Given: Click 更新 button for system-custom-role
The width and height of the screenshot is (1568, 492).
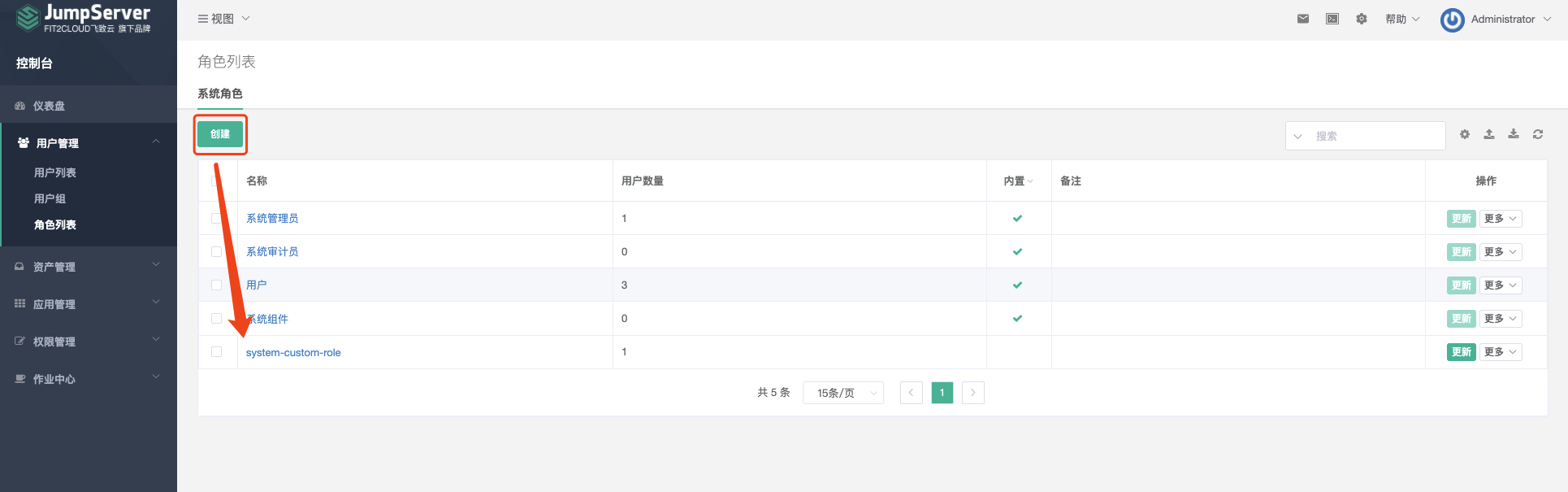Looking at the screenshot, I should tap(1461, 352).
